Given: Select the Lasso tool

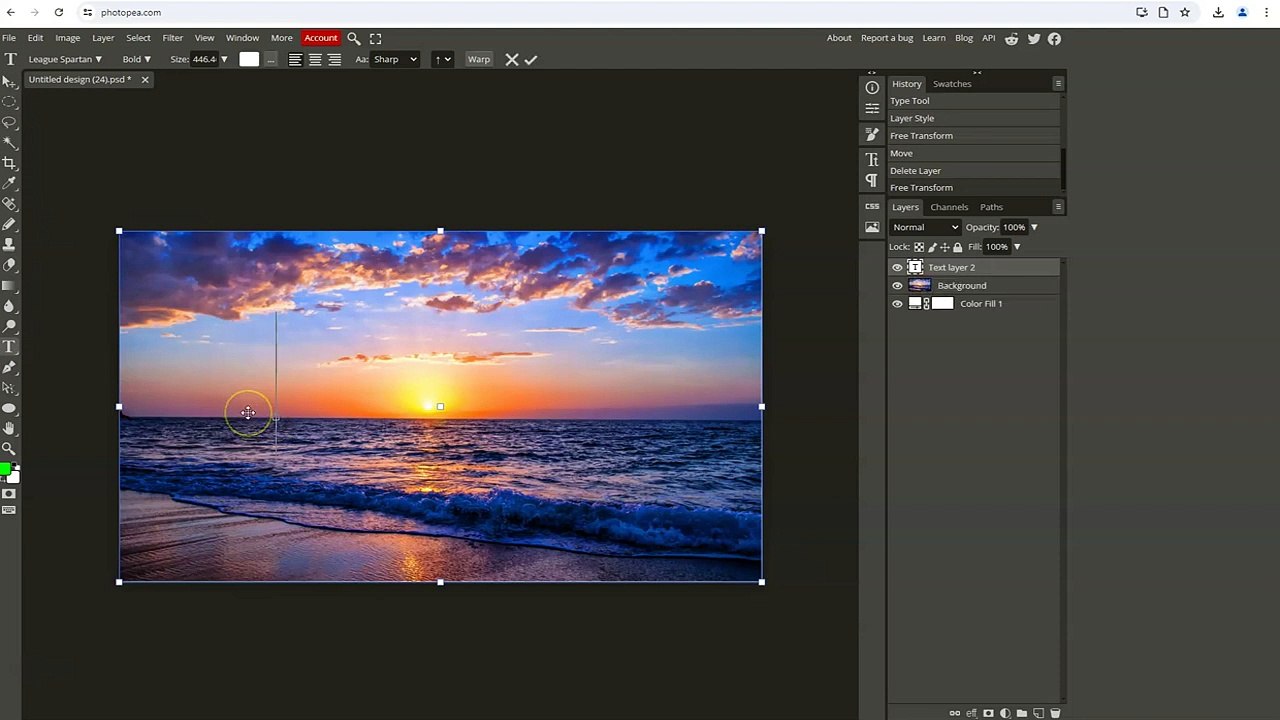Looking at the screenshot, I should pyautogui.click(x=9, y=123).
